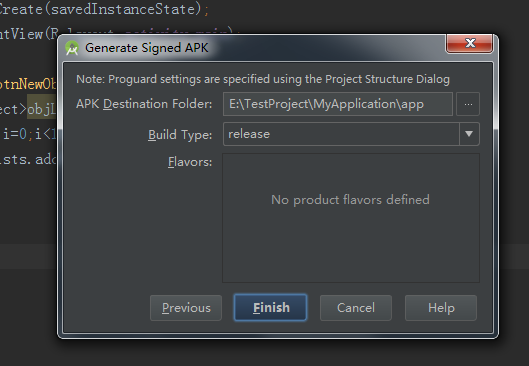Click the Generate Signed APK title text
The image size is (529, 366).
click(x=147, y=48)
